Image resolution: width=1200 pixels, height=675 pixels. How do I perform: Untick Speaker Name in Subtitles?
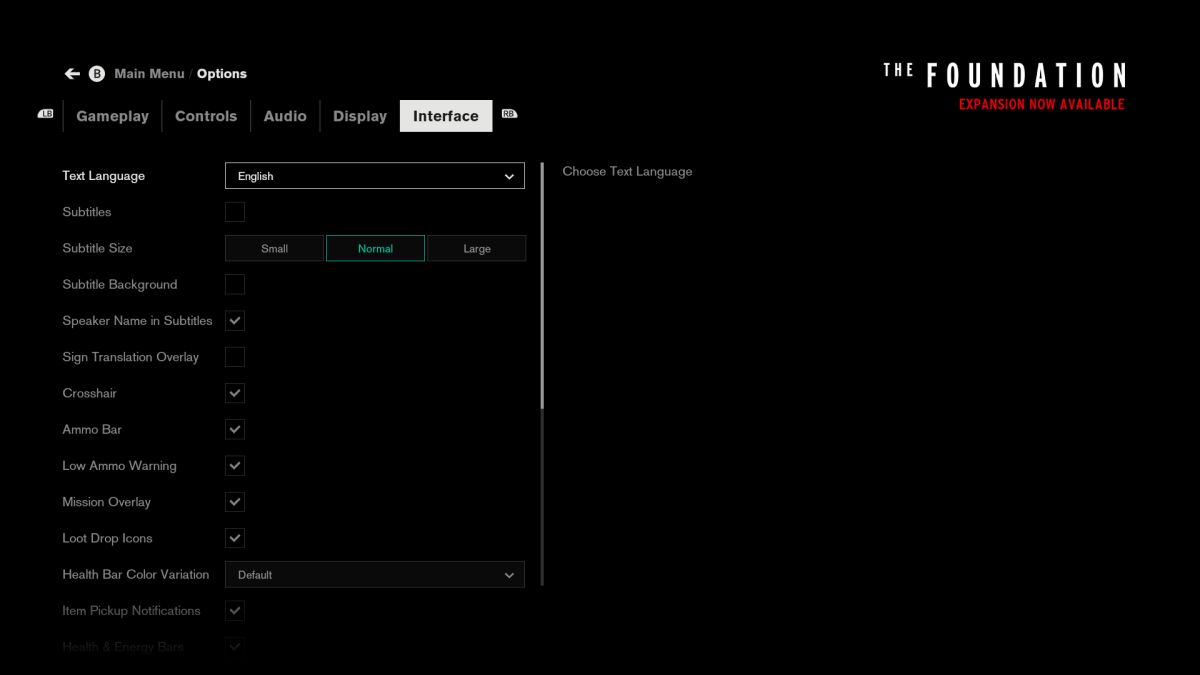point(235,321)
